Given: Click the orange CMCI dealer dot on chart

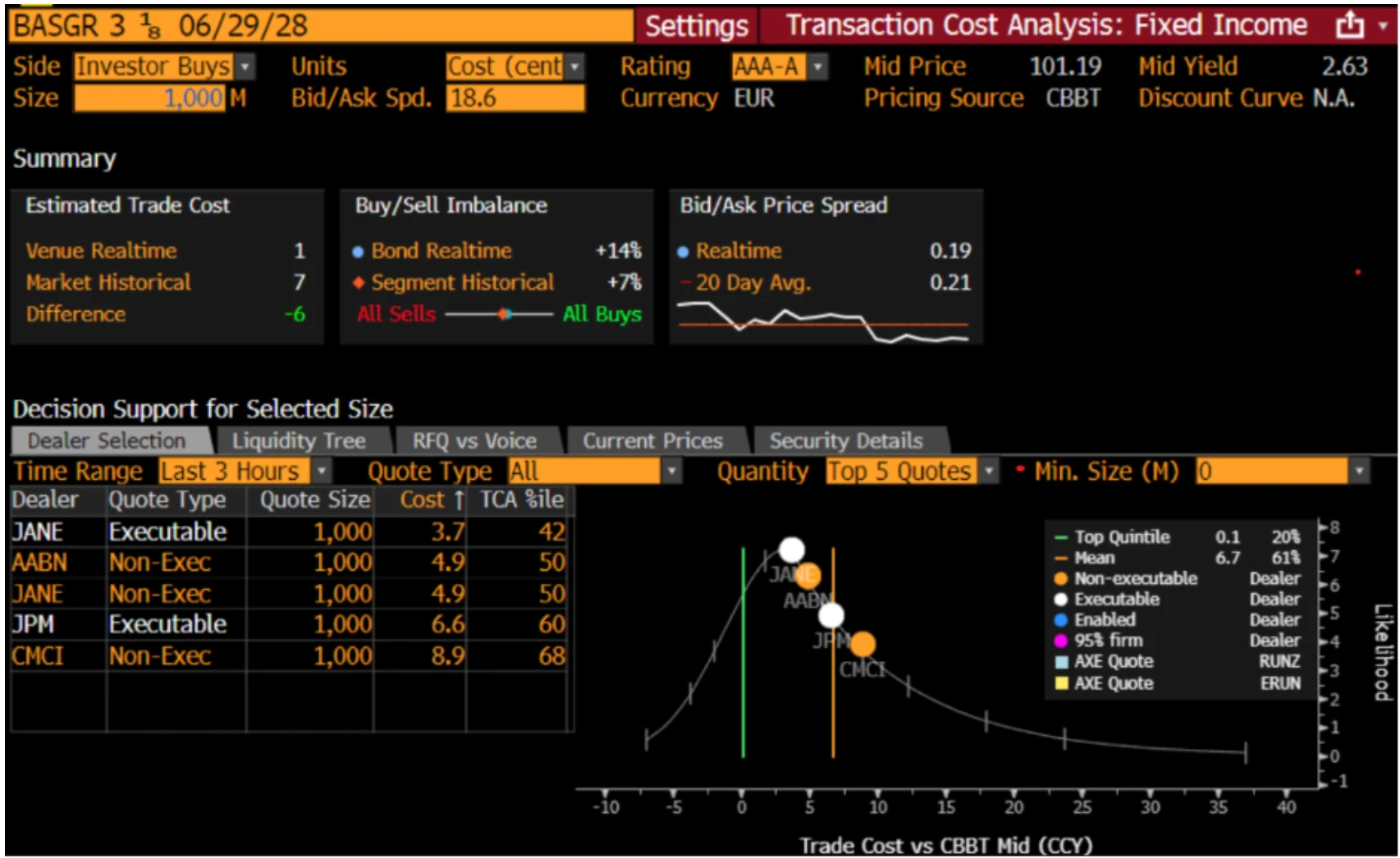Looking at the screenshot, I should (862, 645).
